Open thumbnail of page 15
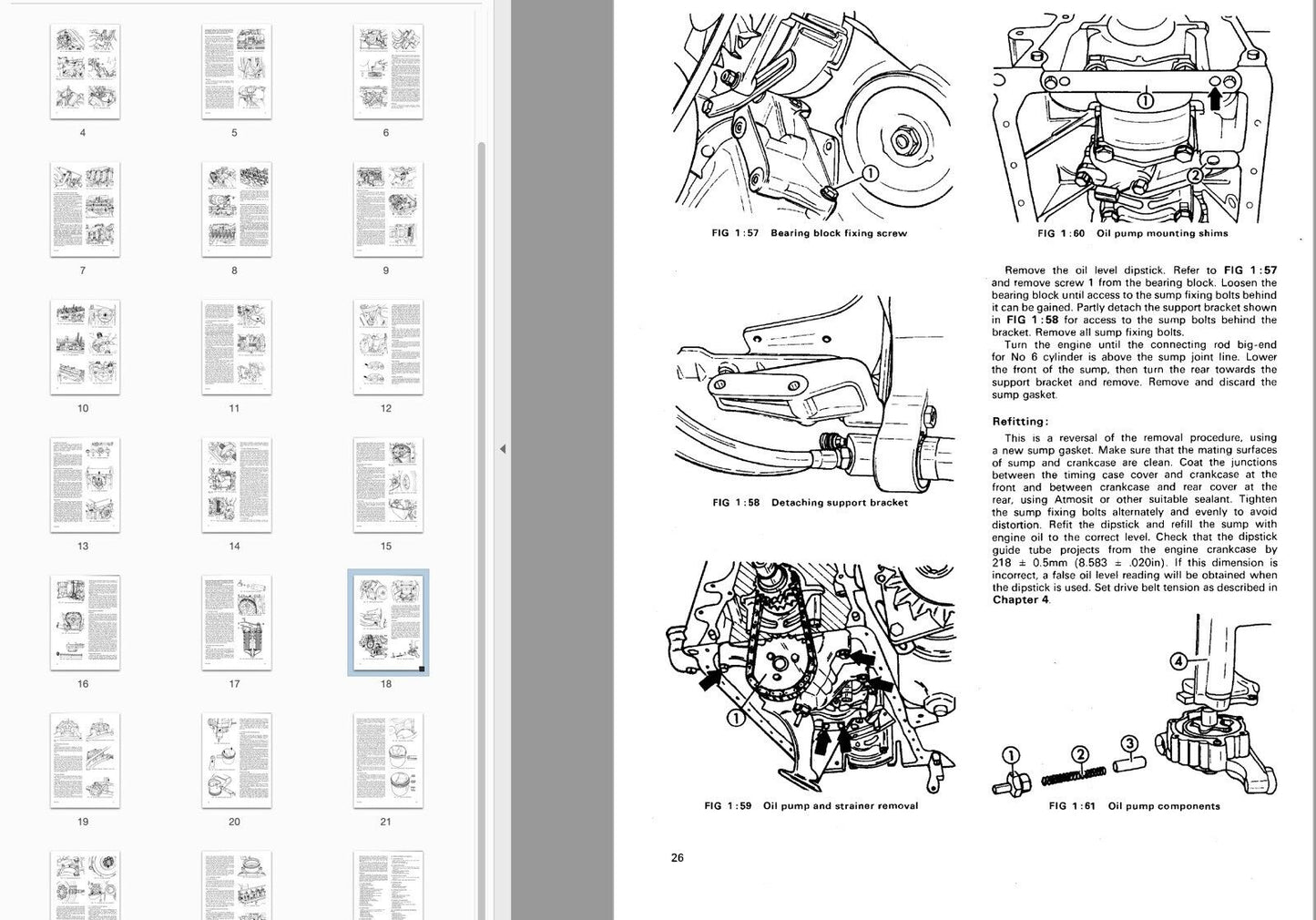 pyautogui.click(x=388, y=485)
